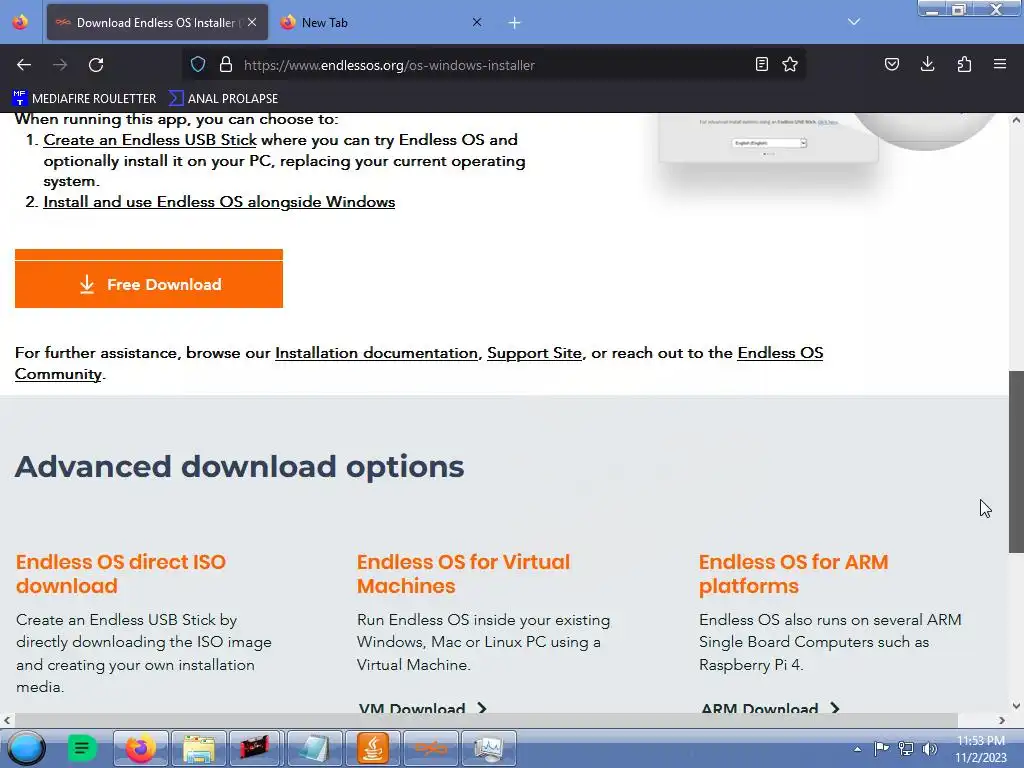
Task: Click the taskbar clock and date
Action: (981, 749)
